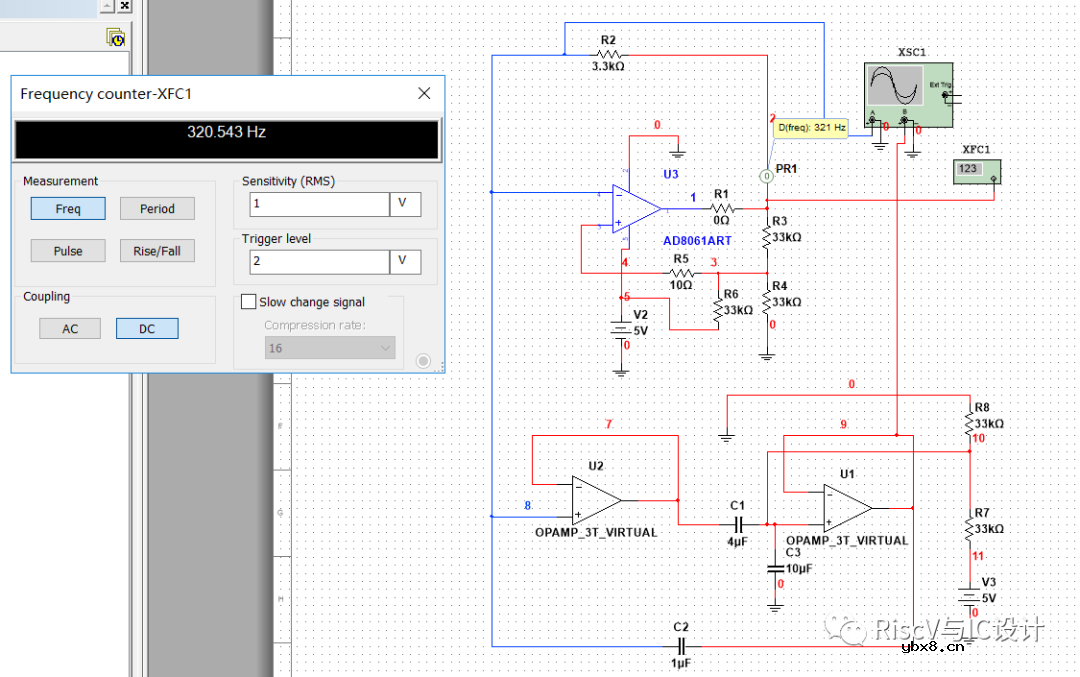Select resistor R2 3.3kΩ
Screen dimensions: 1080x677
coord(608,54)
